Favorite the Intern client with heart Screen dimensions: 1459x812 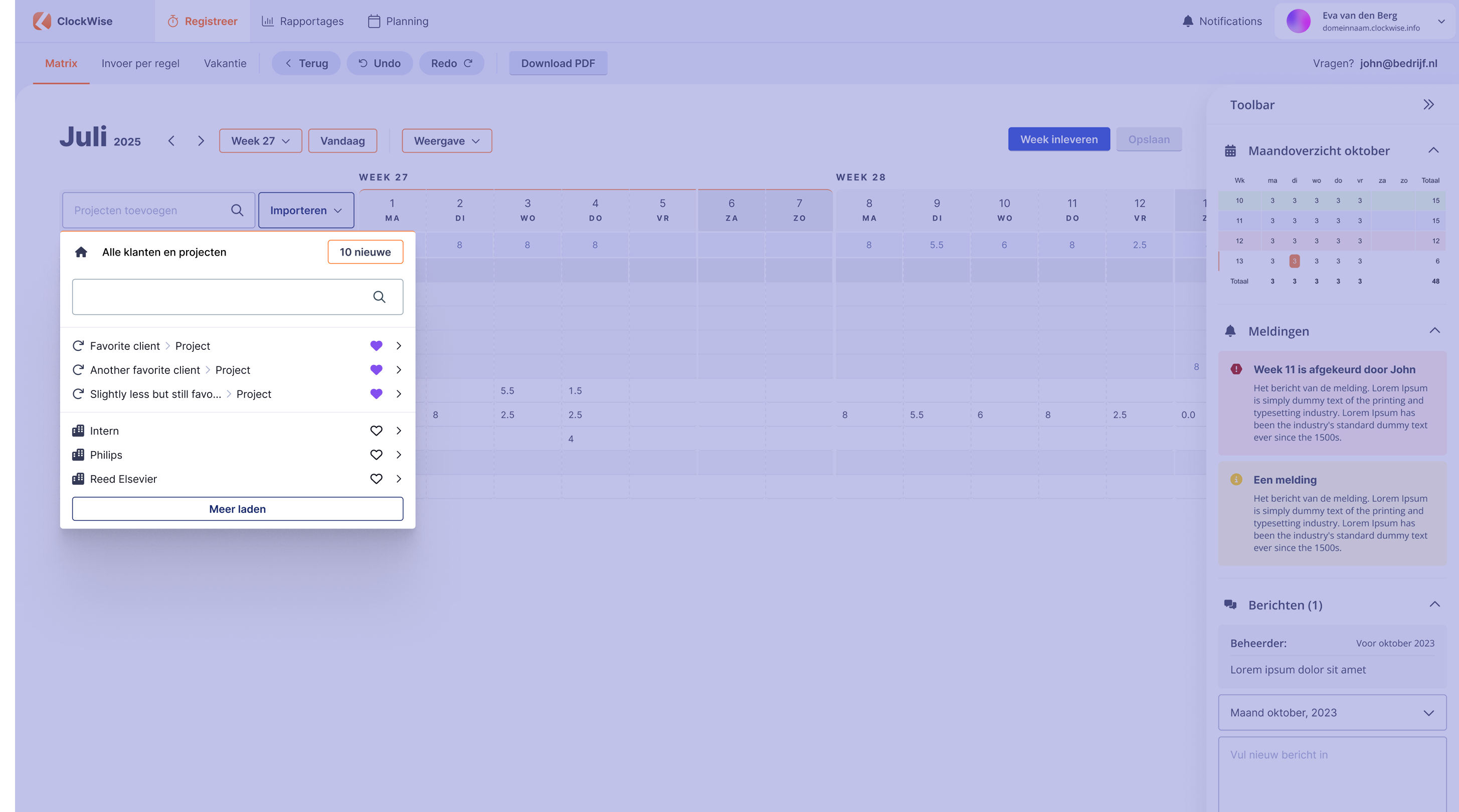point(376,431)
